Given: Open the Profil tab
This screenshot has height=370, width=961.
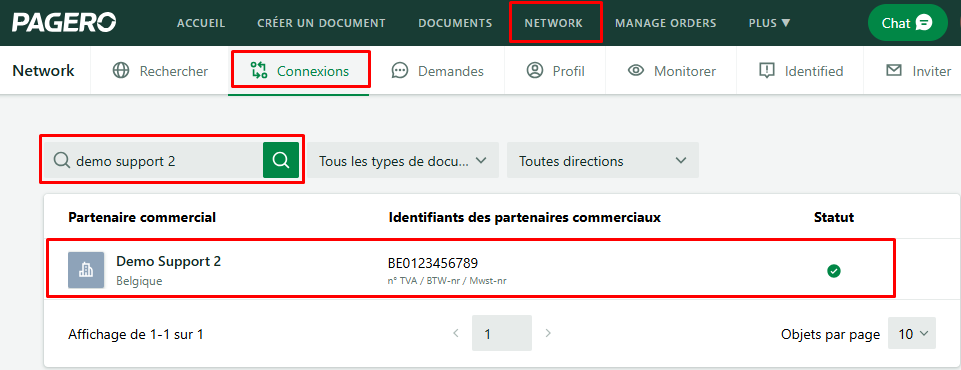Looking at the screenshot, I should pos(555,71).
